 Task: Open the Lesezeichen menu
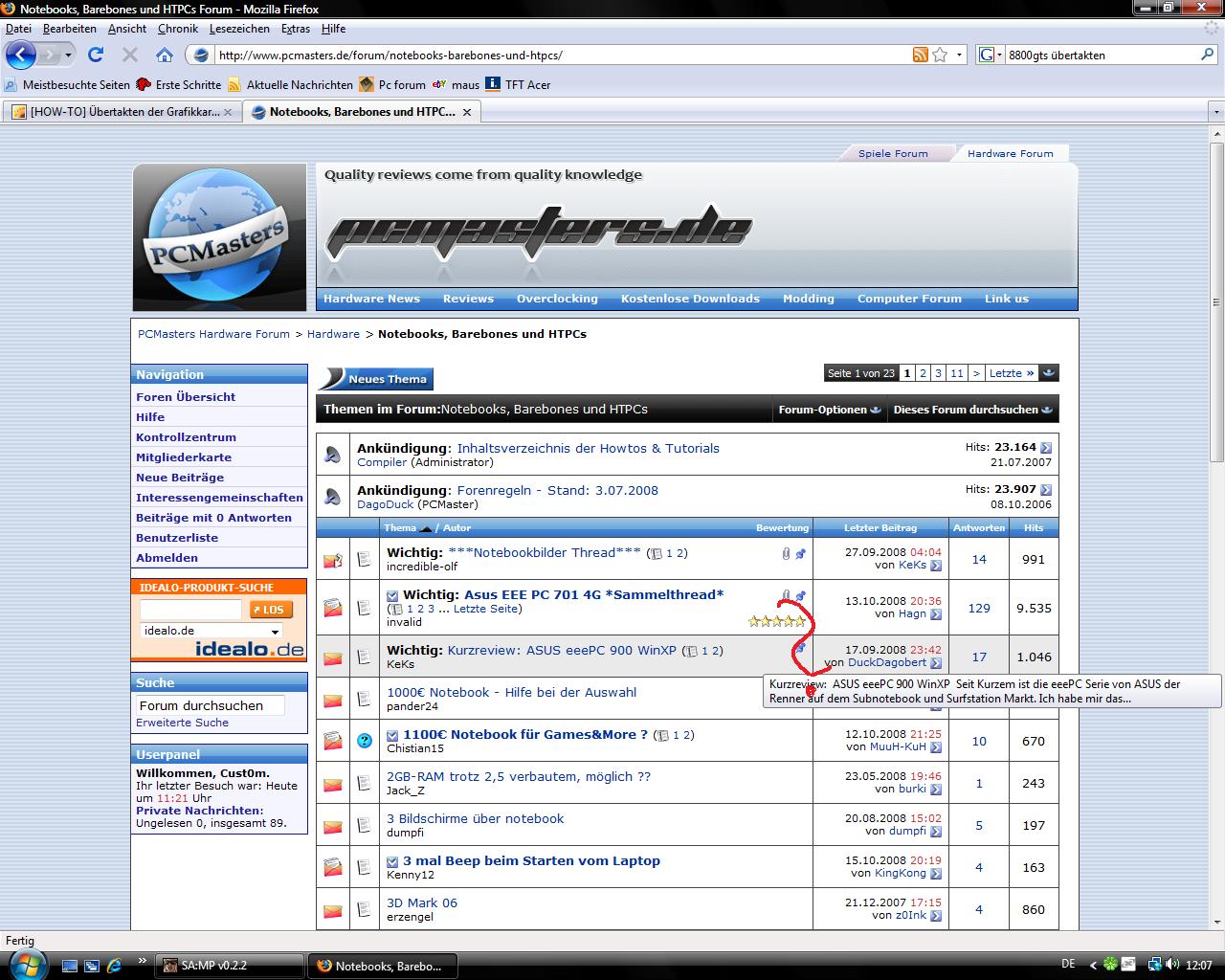239,29
